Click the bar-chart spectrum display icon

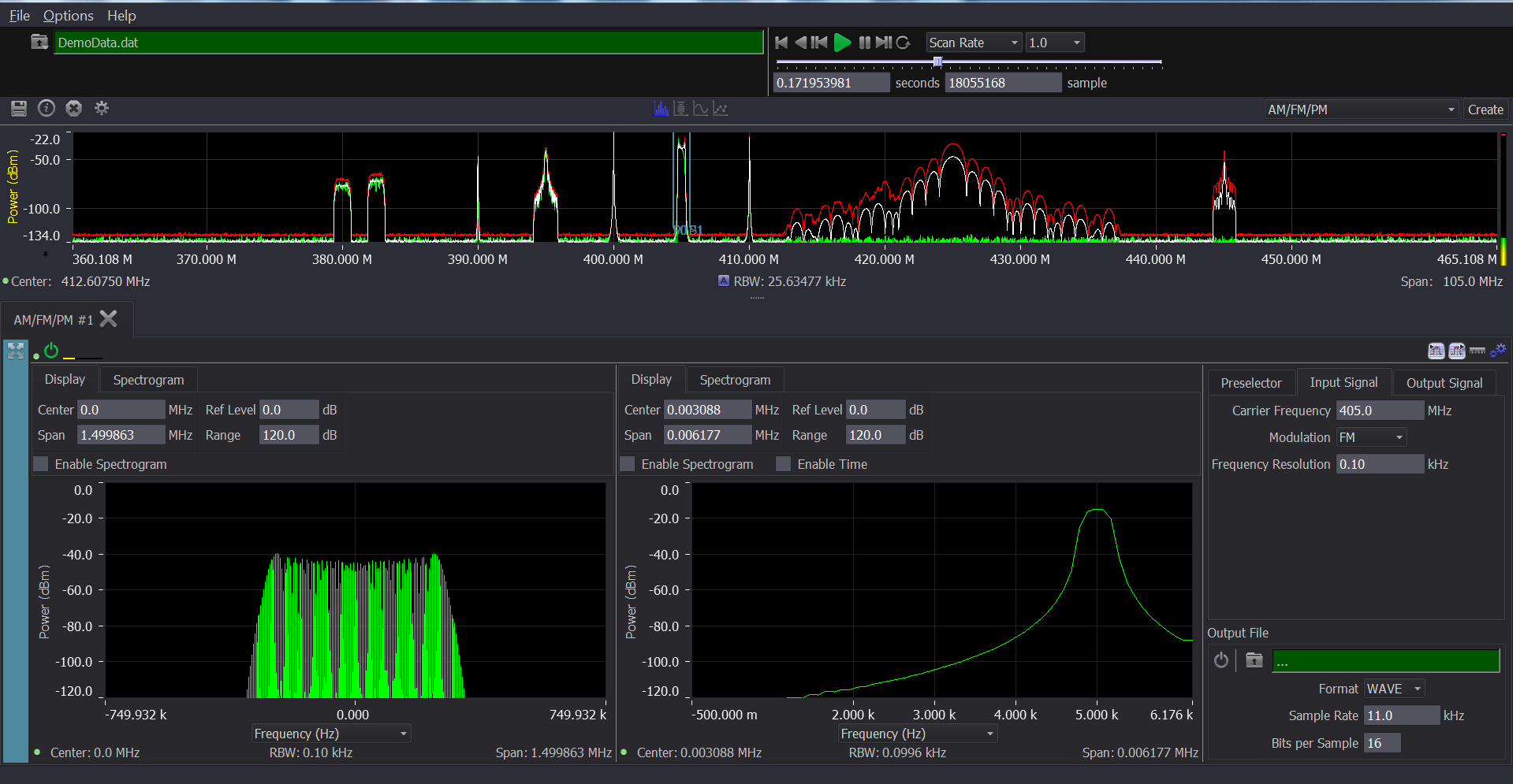pyautogui.click(x=661, y=108)
